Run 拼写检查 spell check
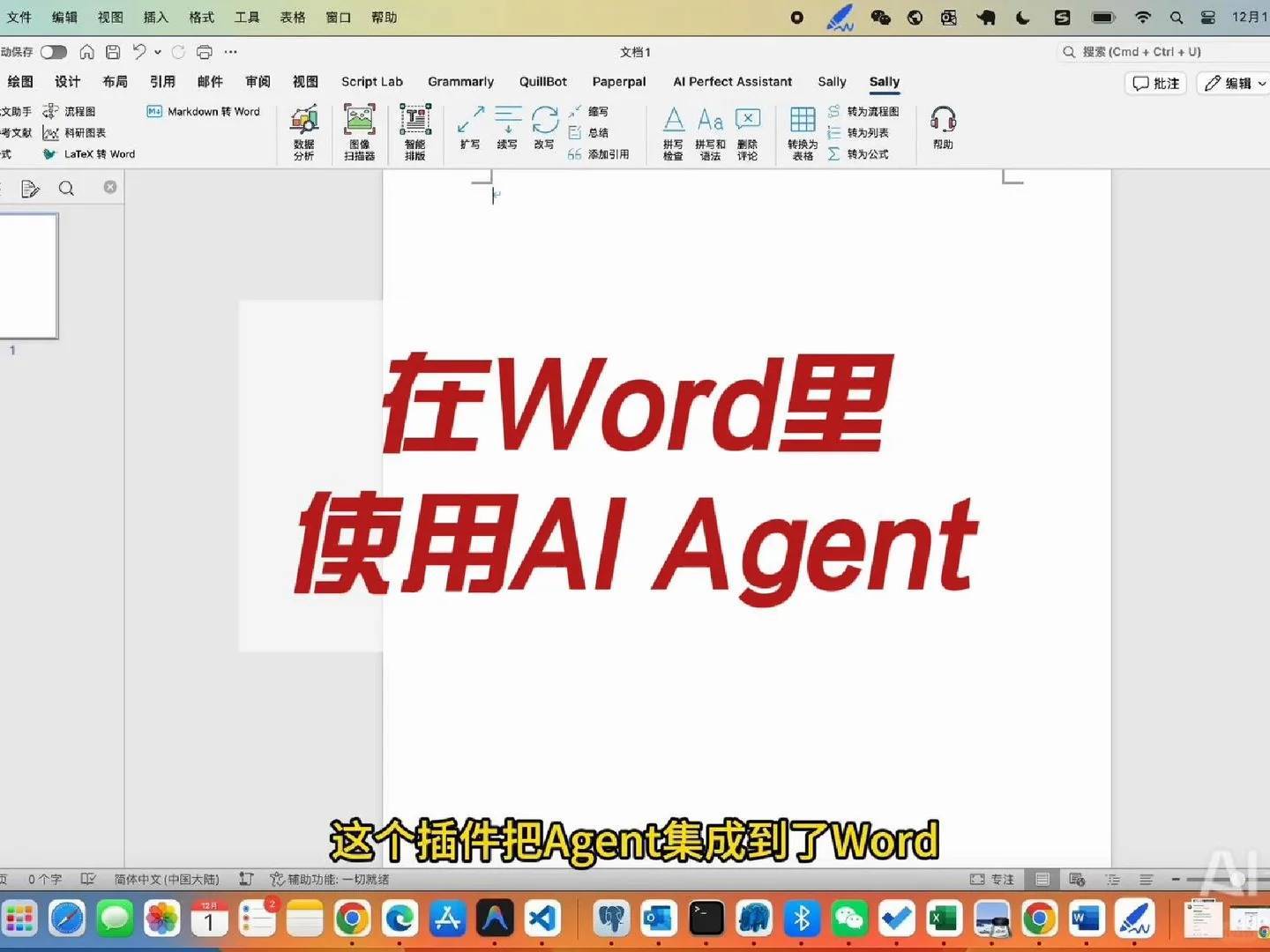1270x952 pixels. point(673,132)
